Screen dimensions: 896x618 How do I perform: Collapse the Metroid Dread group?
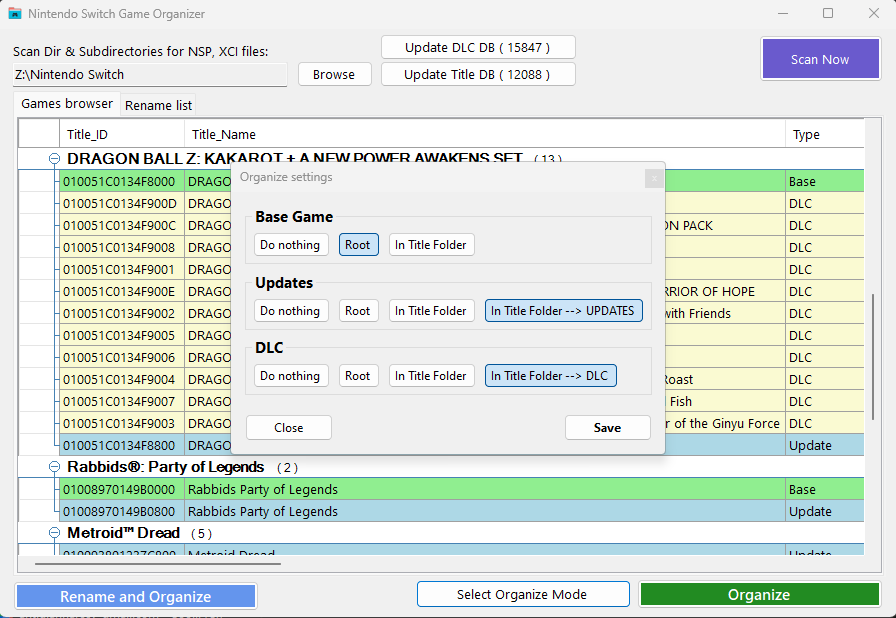pyautogui.click(x=54, y=533)
